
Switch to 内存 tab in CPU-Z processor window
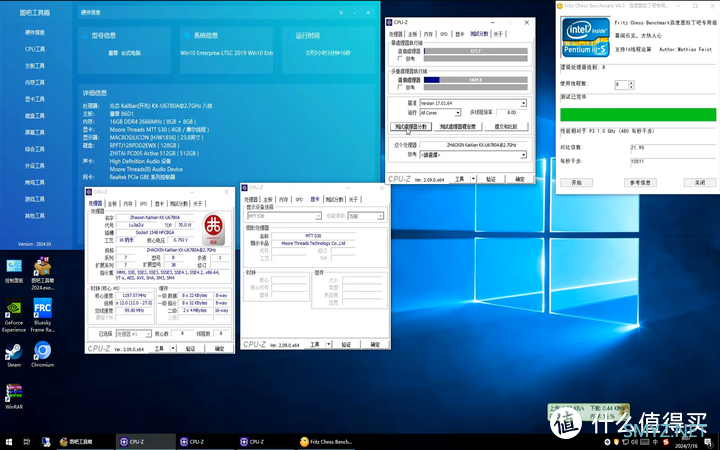coord(128,203)
